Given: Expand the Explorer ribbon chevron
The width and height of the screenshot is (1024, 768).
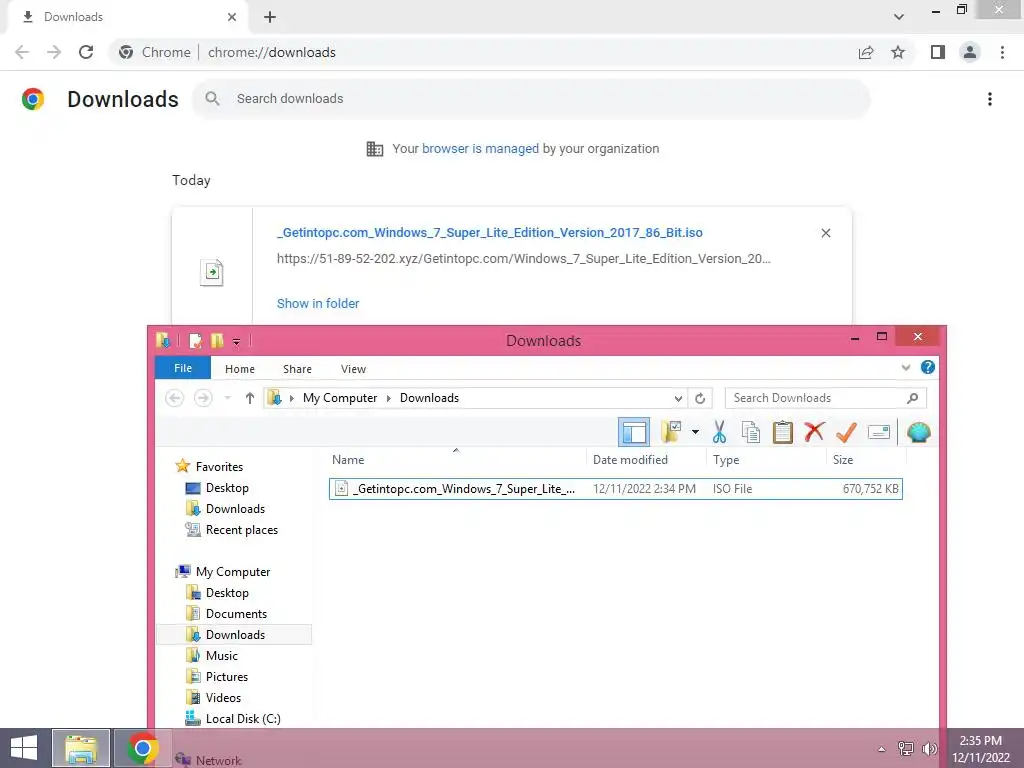Looking at the screenshot, I should tap(906, 368).
